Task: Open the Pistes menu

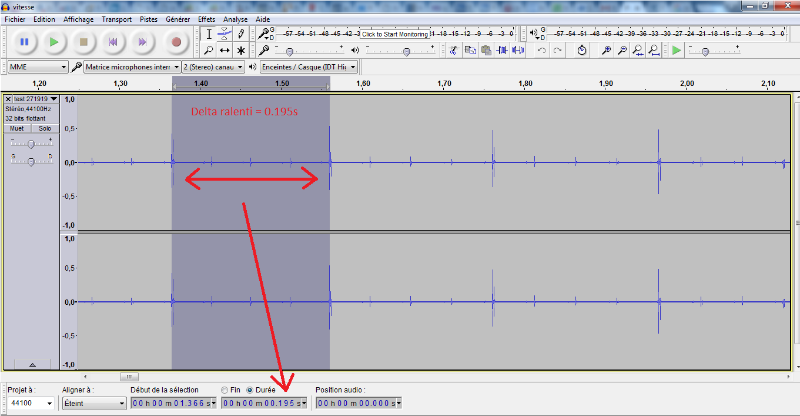Action: pyautogui.click(x=148, y=19)
